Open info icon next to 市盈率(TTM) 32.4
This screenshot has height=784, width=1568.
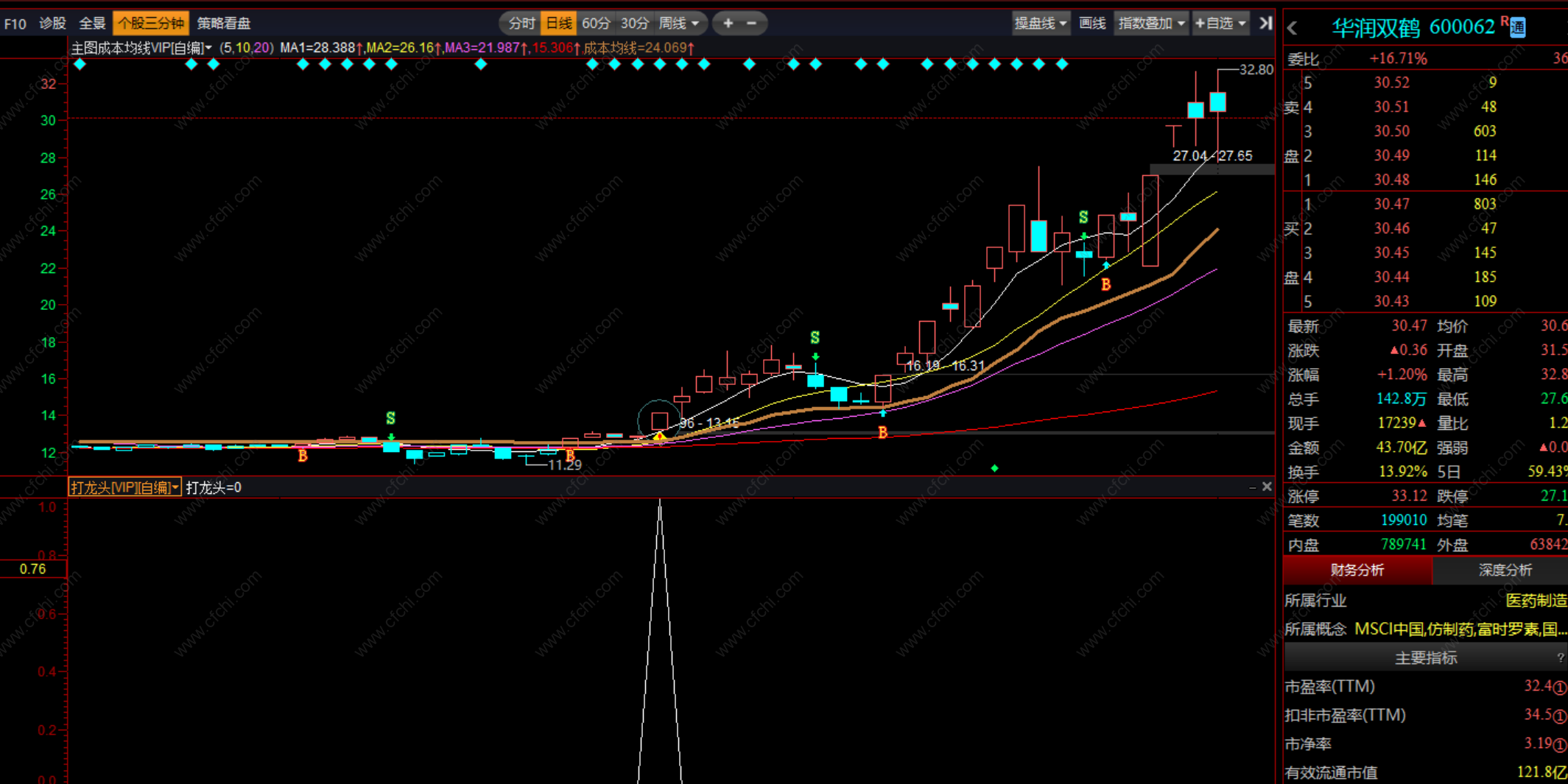(1560, 688)
